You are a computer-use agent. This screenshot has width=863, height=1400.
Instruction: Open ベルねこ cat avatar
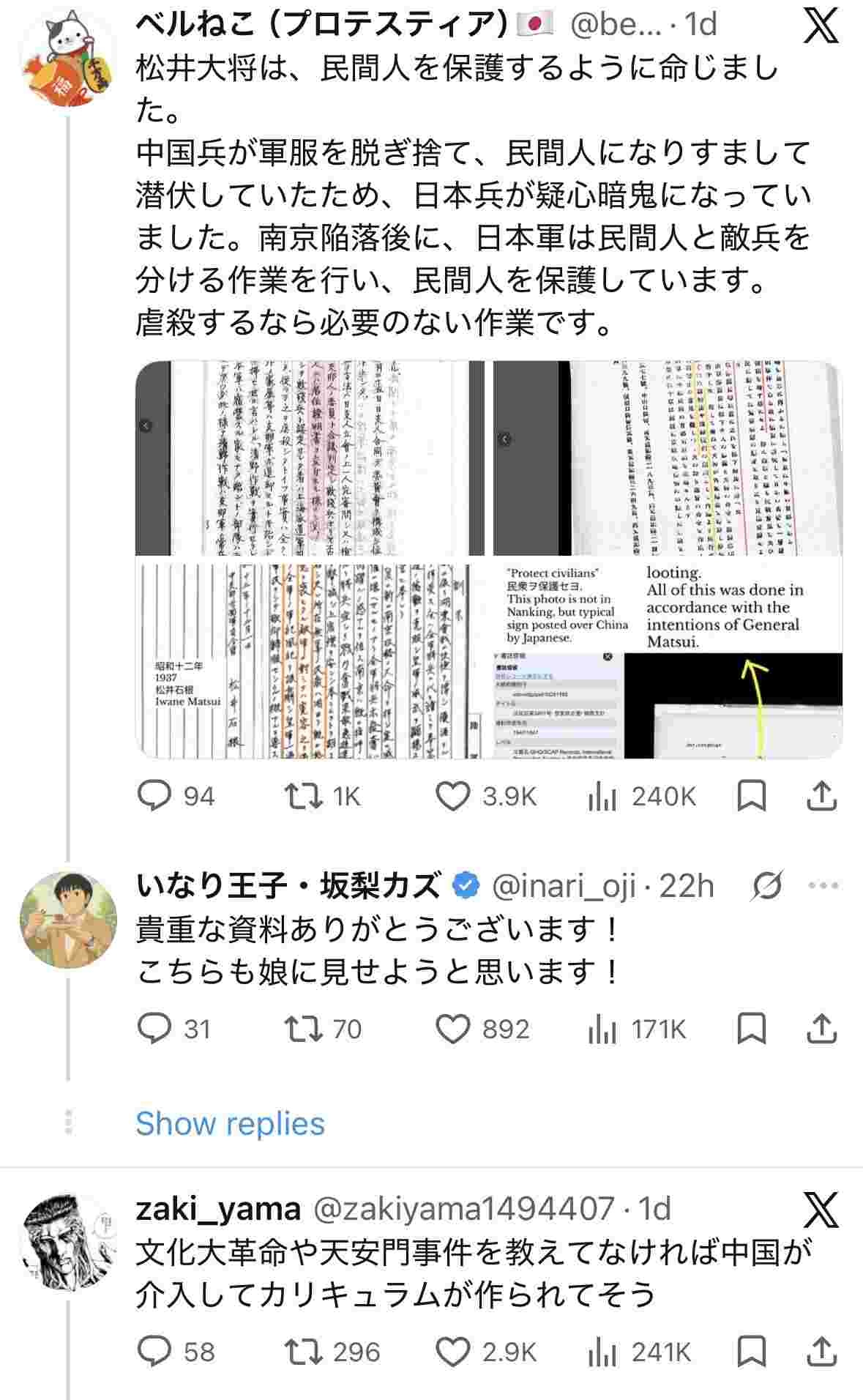[68, 57]
